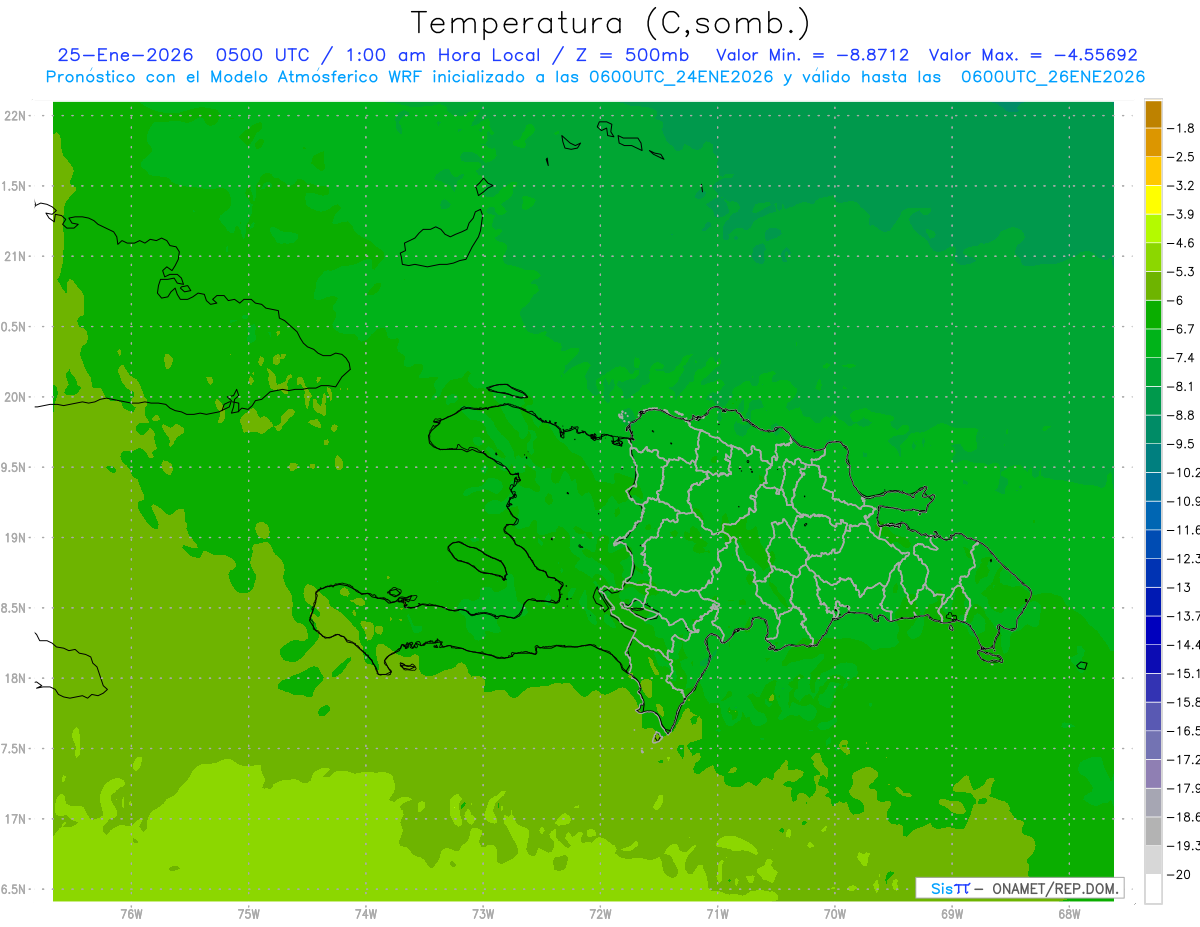Pick the light green swatch between -4.6 and -5.3
Image resolution: width=1200 pixels, height=927 pixels.
[1153, 258]
